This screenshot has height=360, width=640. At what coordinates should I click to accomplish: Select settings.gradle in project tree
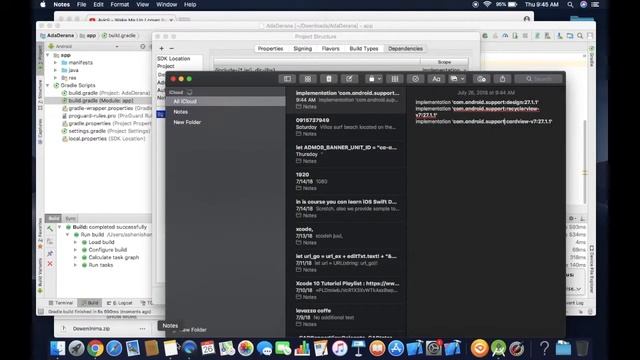[x=106, y=131]
